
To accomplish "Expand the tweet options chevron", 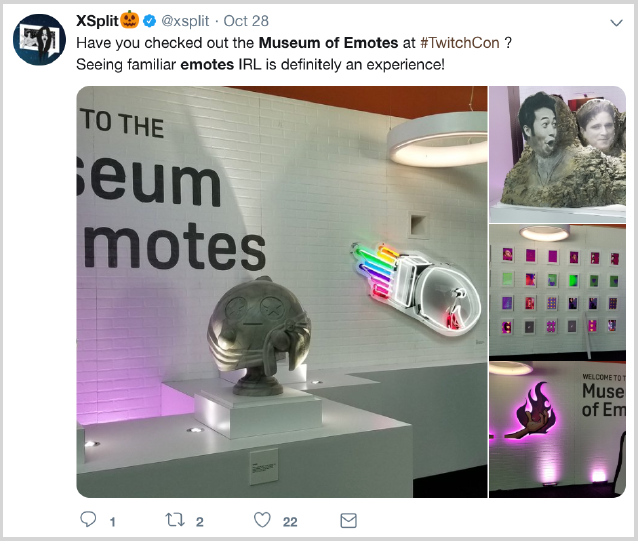I will [x=617, y=23].
